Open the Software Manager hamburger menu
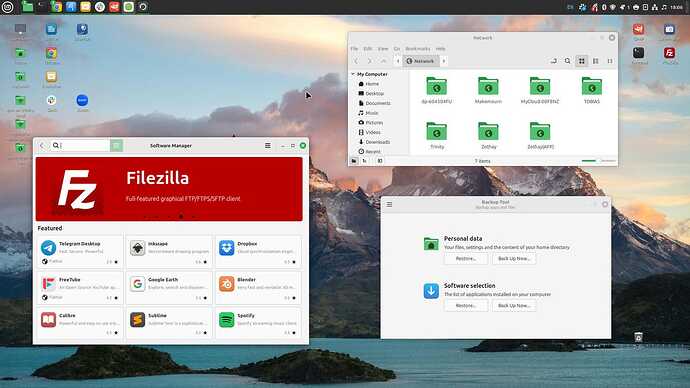690x388 pixels. point(268,145)
